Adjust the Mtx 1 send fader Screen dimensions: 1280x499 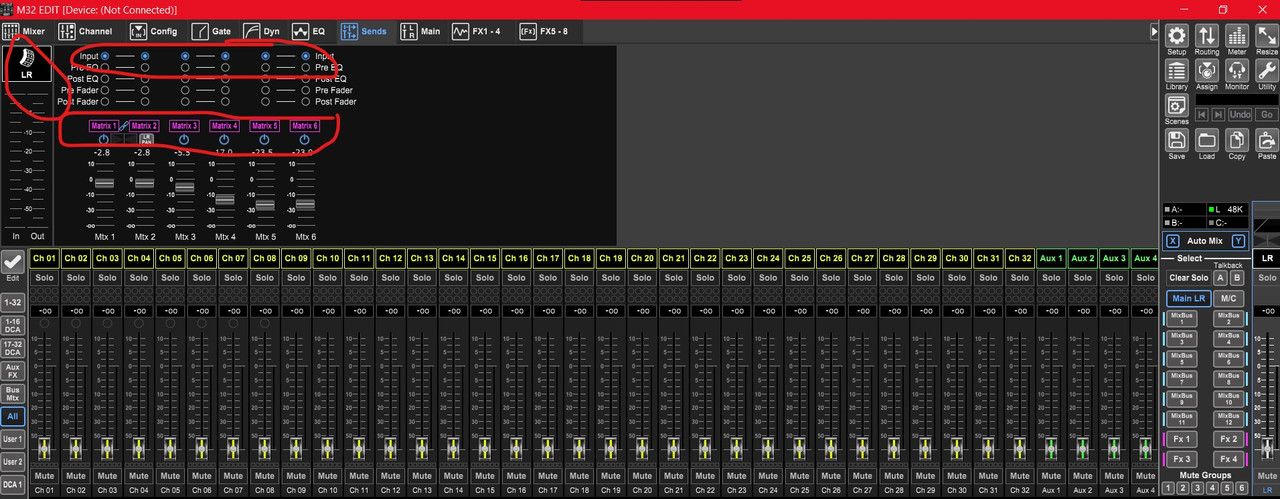coord(105,181)
